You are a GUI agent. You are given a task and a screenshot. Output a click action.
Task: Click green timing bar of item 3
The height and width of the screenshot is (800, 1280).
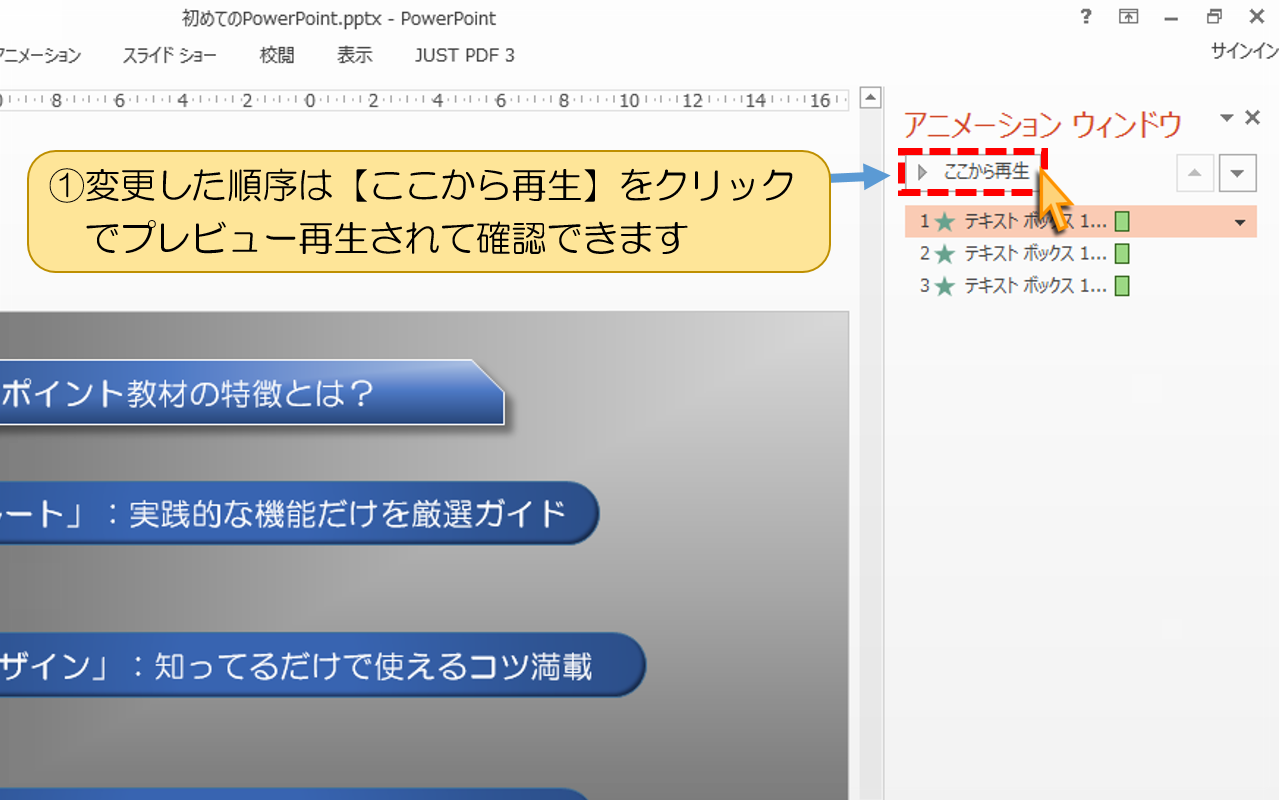point(1122,286)
